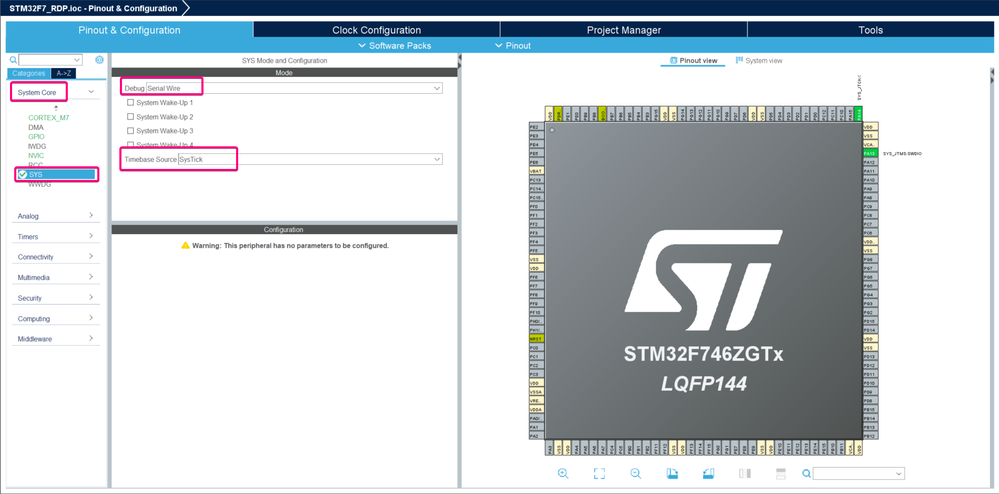Select the SYS peripheral
The image size is (999, 494).
click(x=57, y=174)
